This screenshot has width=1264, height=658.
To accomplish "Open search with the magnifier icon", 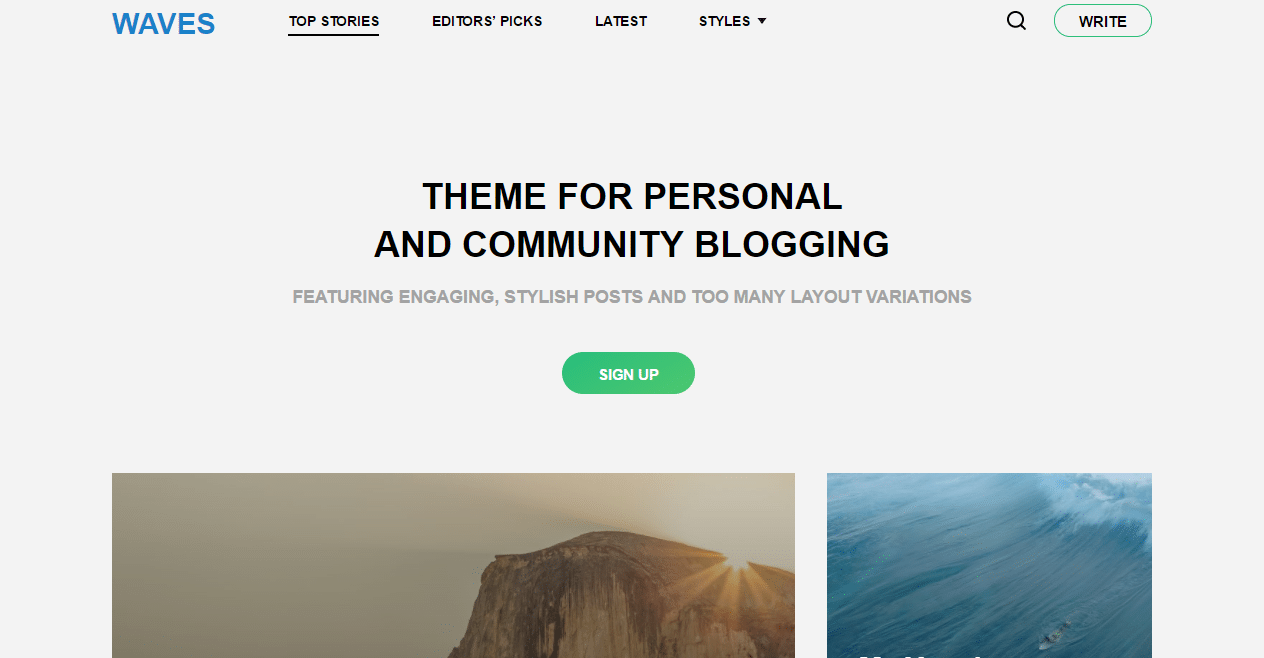I will [1016, 21].
